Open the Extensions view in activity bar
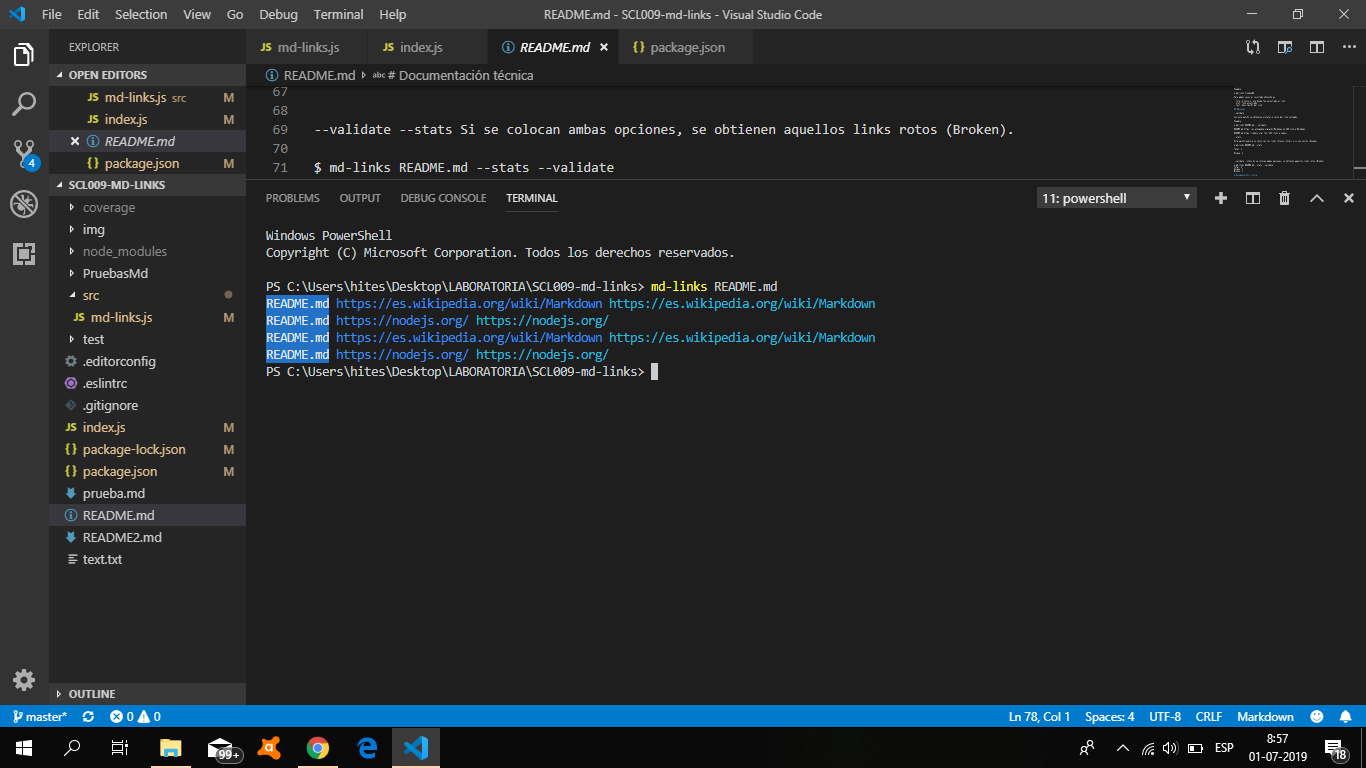The height and width of the screenshot is (768, 1366). point(24,253)
